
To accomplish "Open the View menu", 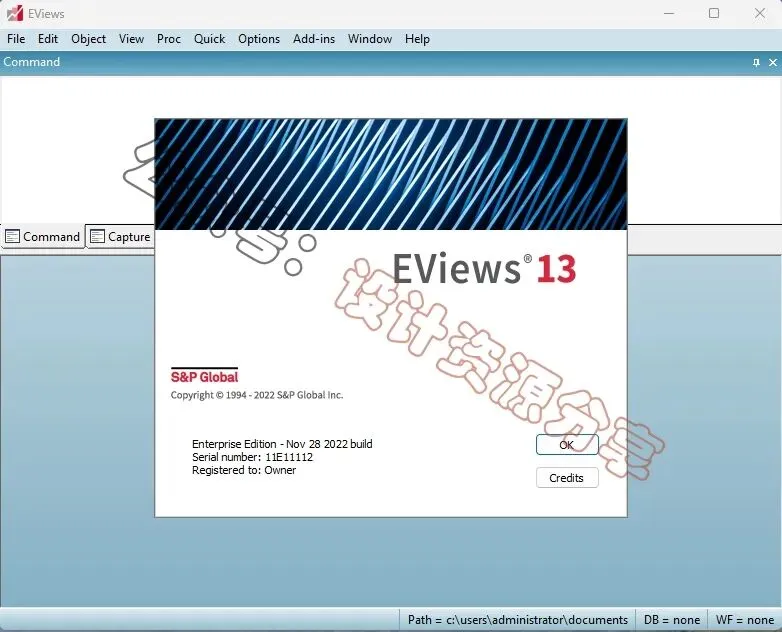I will (131, 39).
